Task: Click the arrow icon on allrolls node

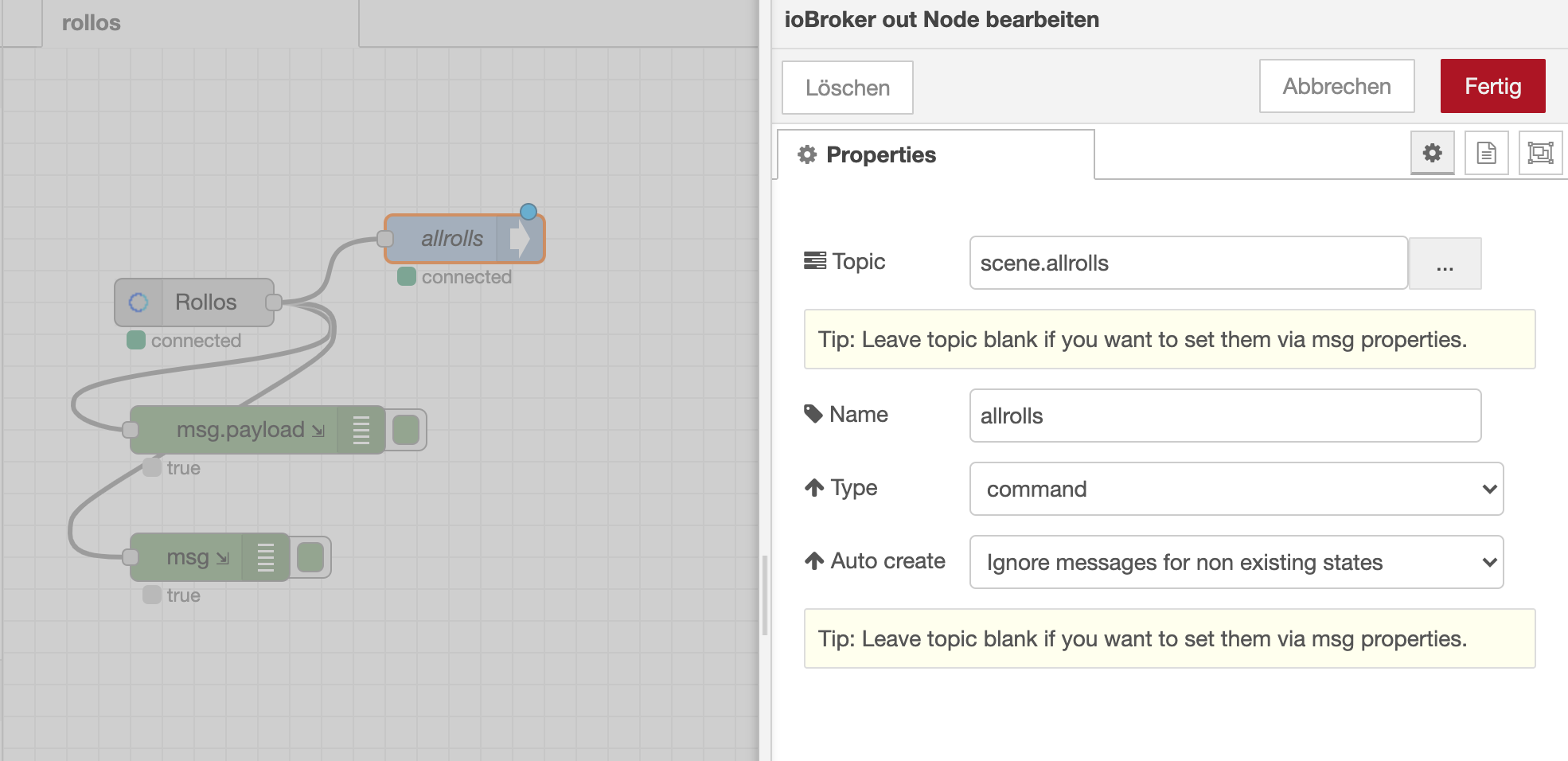Action: point(520,239)
